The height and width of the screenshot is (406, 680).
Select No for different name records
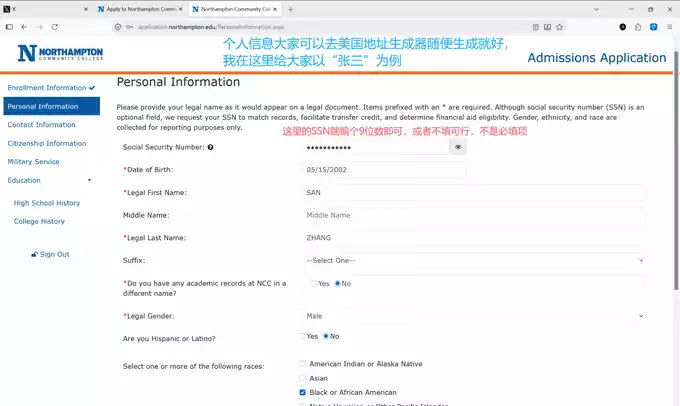coord(337,283)
